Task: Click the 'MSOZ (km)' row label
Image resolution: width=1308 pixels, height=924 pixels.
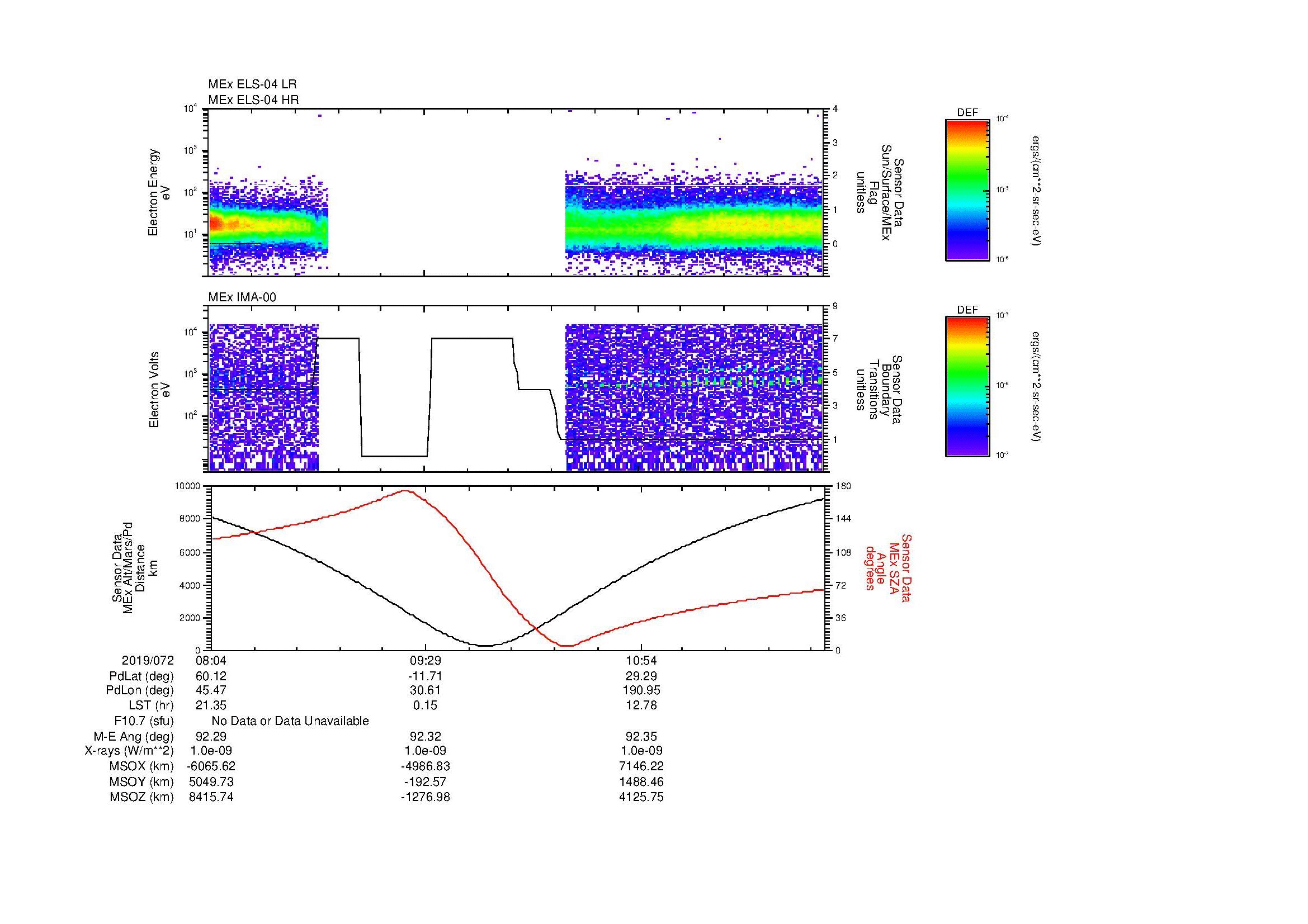Action: 141,797
